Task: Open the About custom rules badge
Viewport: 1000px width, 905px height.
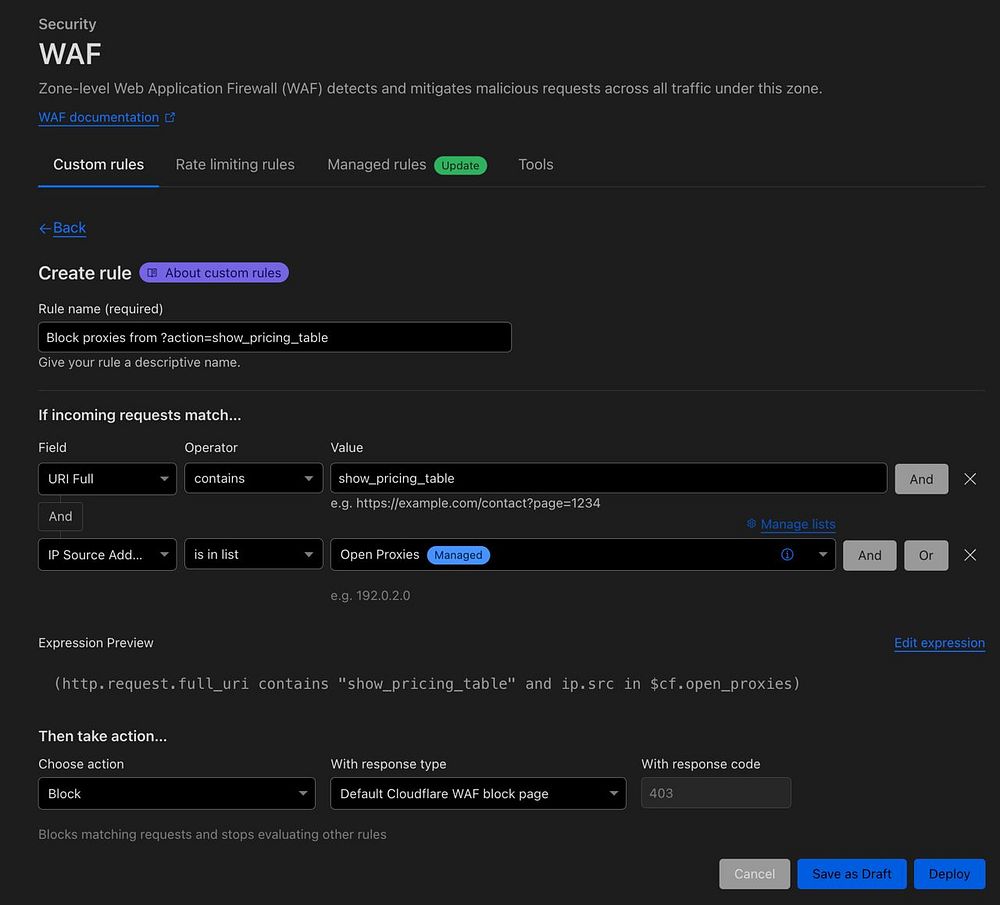Action: (214, 273)
